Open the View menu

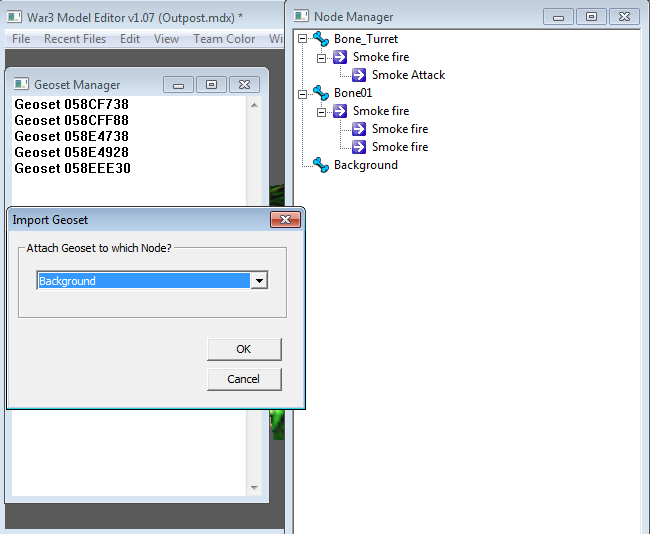tap(166, 39)
